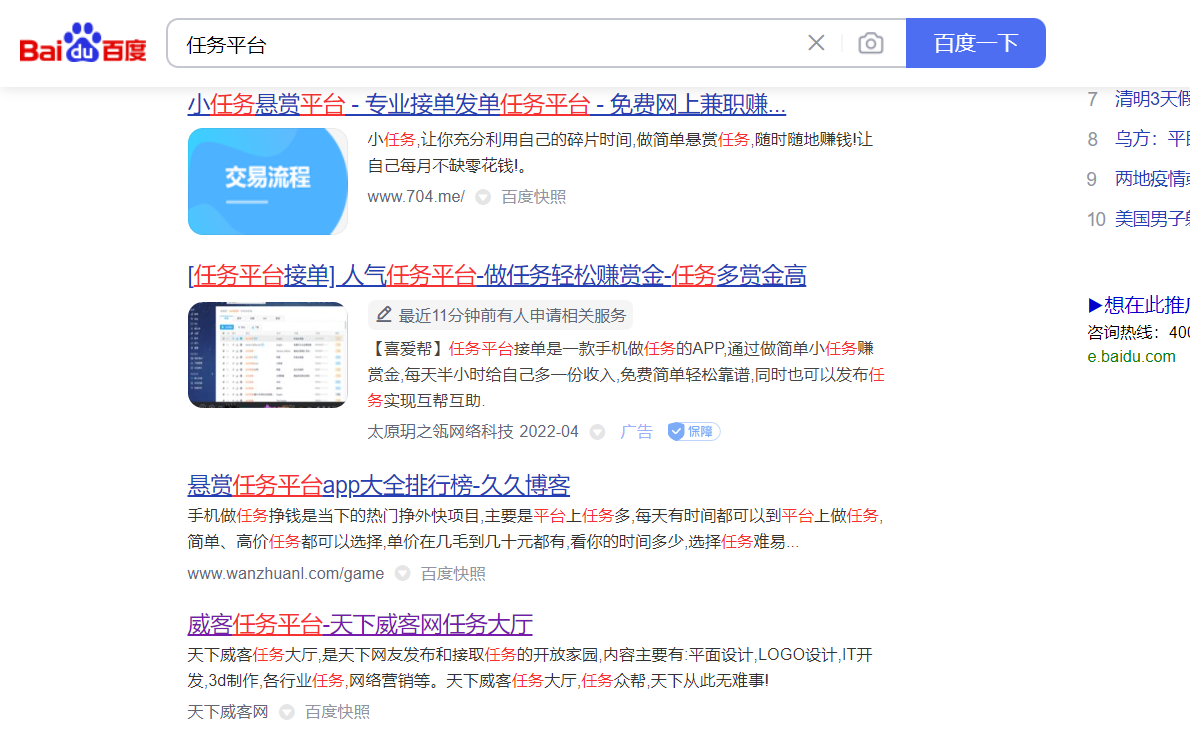Screen dimensions: 1190x735
Task: Focus the search input containing 任务平台
Action: [x=486, y=44]
